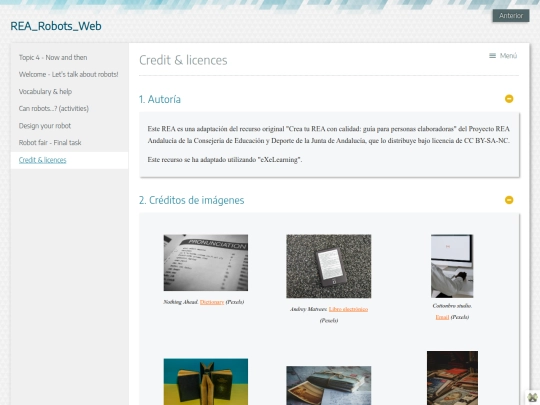
Task: Open Can robots...? (activities) page
Action: coord(54,108)
